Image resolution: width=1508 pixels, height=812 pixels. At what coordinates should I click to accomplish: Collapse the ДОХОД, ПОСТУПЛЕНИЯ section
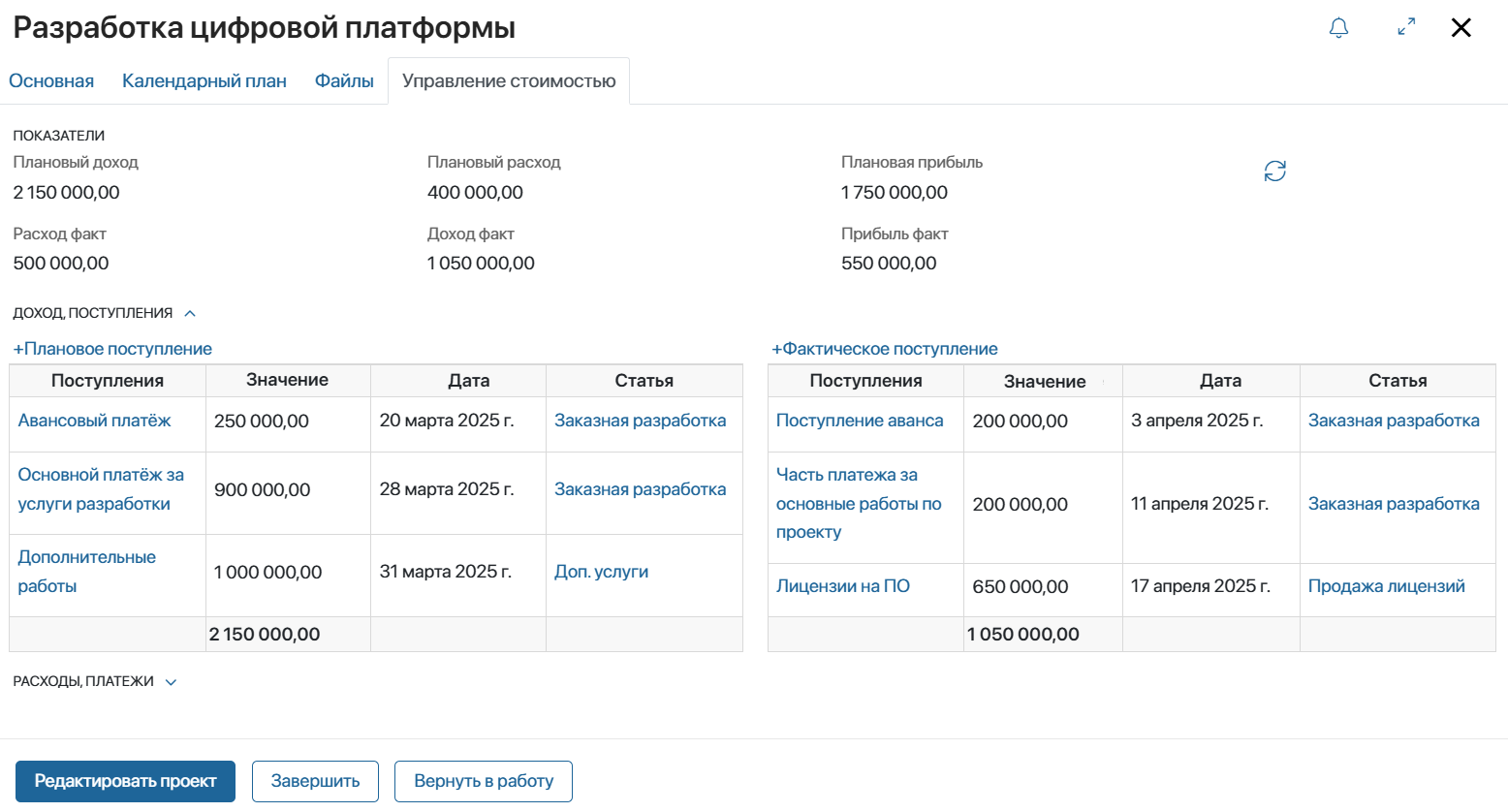pos(190,312)
